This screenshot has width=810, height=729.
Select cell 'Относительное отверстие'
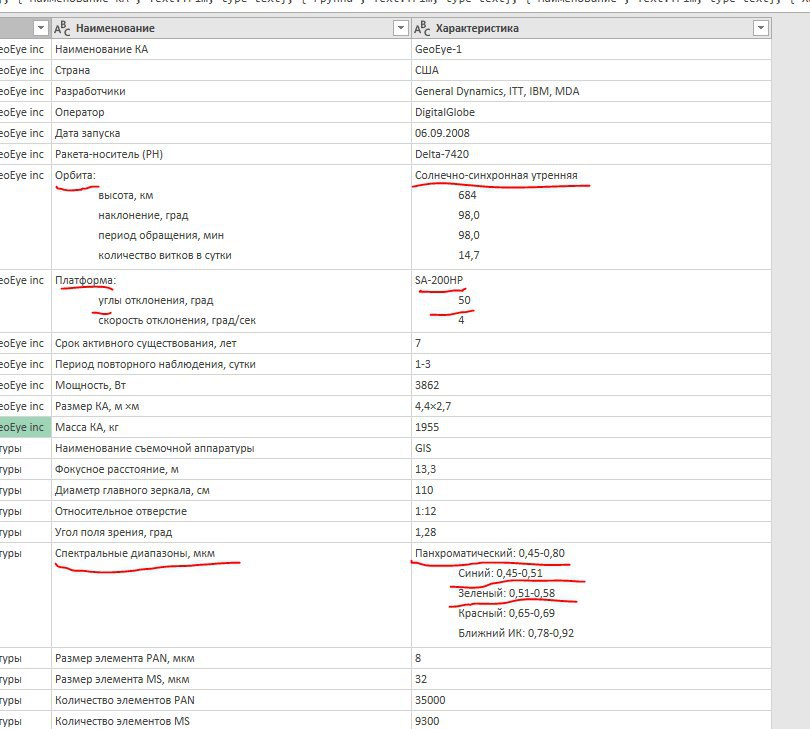(231, 511)
